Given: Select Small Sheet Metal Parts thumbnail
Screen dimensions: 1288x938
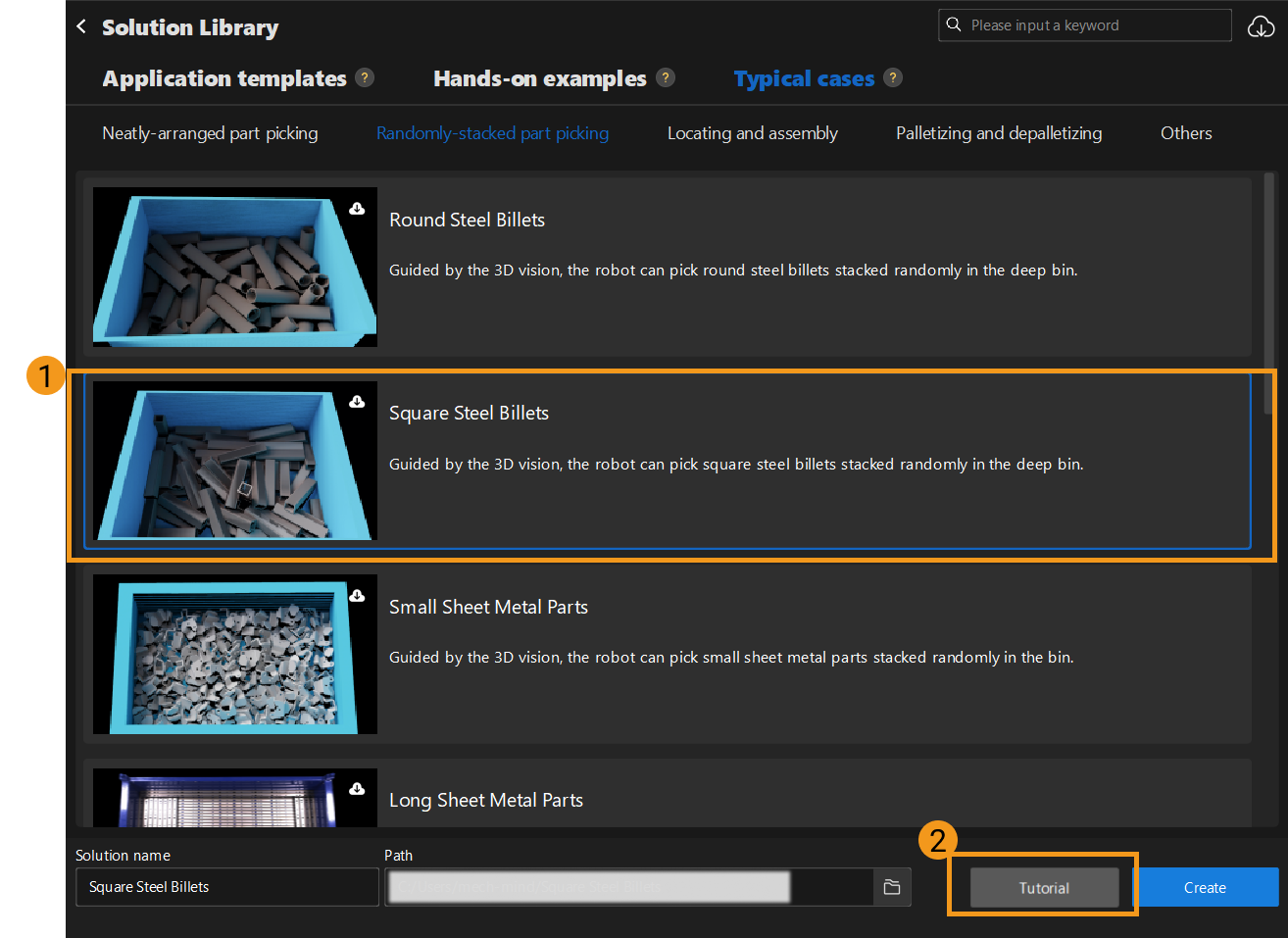Looking at the screenshot, I should click(235, 654).
